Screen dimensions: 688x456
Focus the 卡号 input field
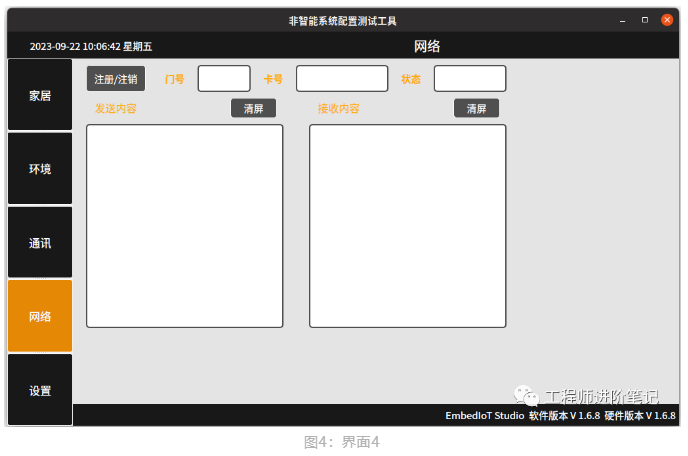[x=342, y=79]
